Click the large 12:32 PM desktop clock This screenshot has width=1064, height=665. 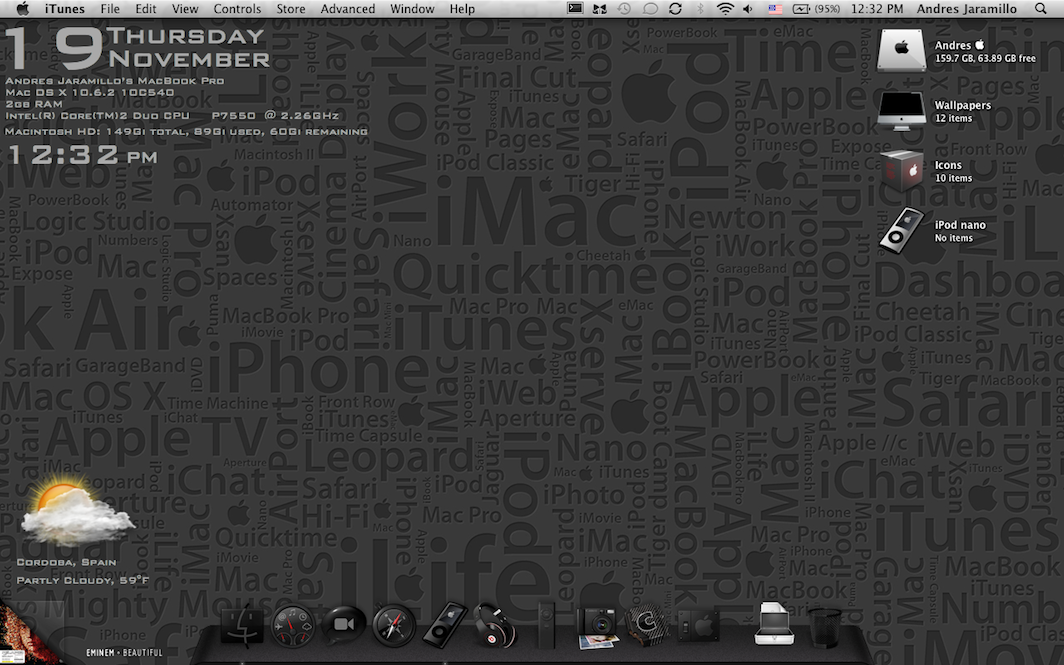[x=83, y=155]
